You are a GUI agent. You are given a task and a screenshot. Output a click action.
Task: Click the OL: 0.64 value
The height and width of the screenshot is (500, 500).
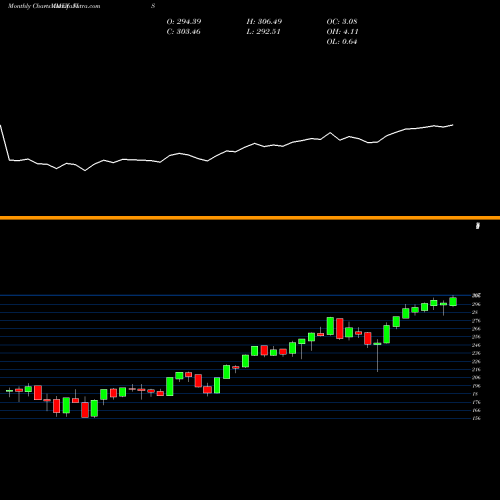click(x=342, y=42)
